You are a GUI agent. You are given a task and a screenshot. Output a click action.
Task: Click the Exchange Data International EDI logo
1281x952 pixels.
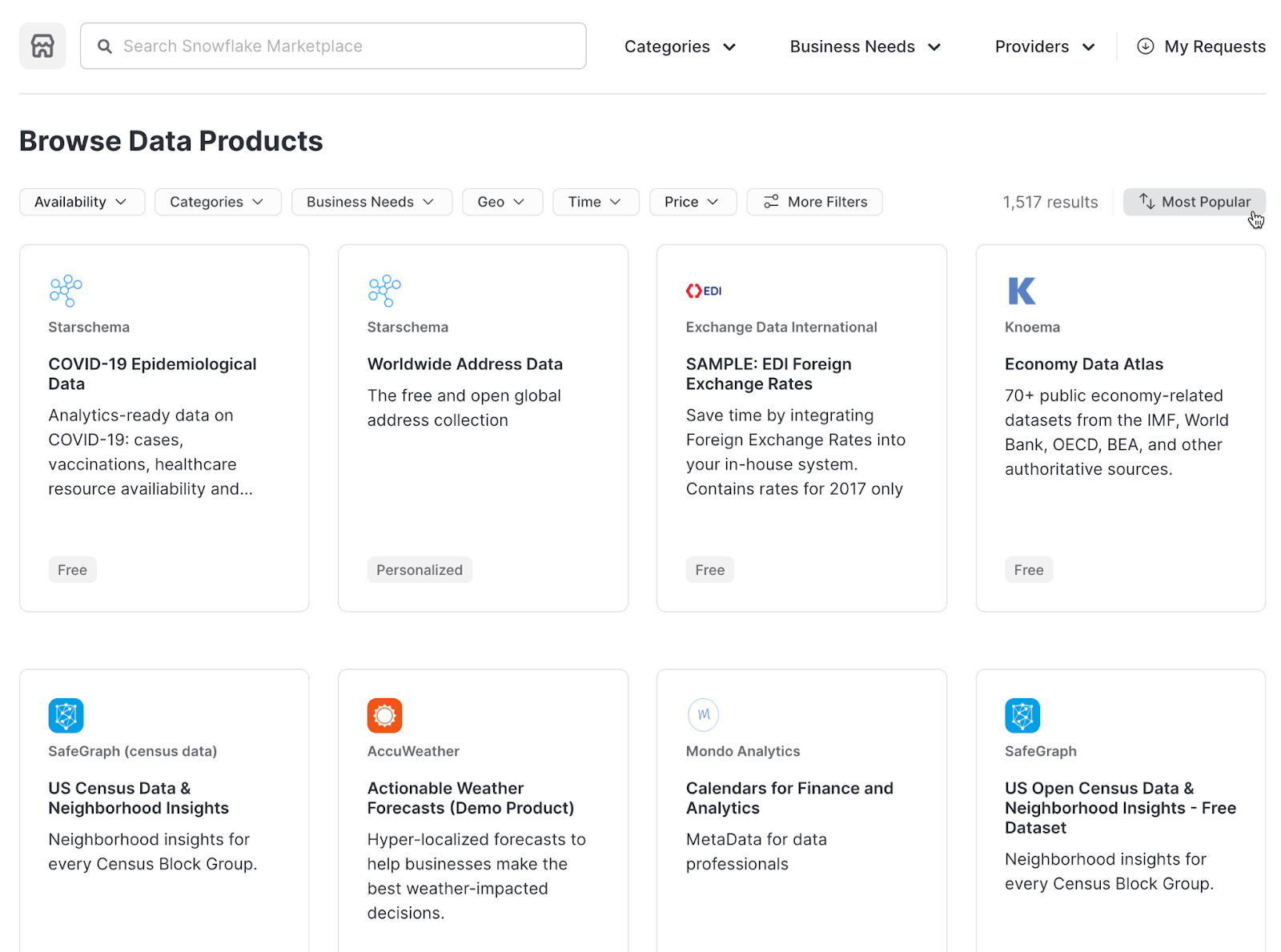(703, 291)
